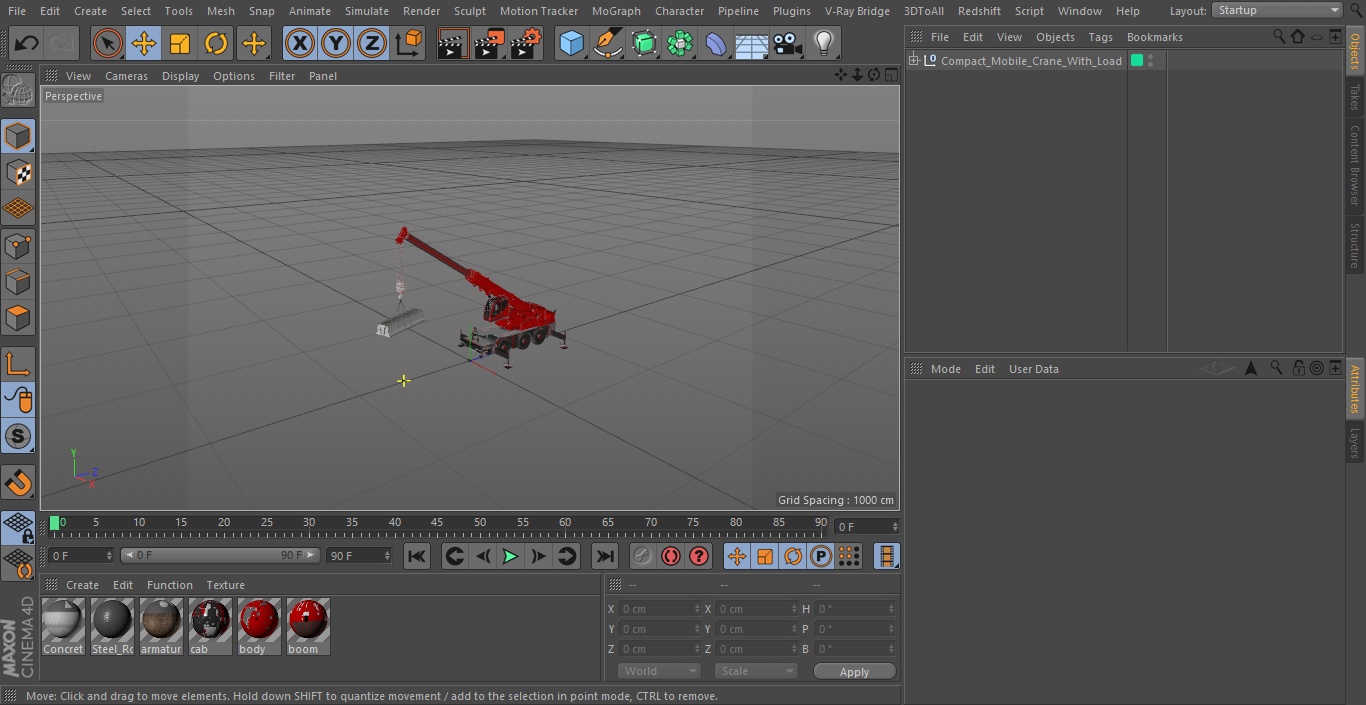
Task: Open viewport Cameras menu
Action: pyautogui.click(x=126, y=76)
